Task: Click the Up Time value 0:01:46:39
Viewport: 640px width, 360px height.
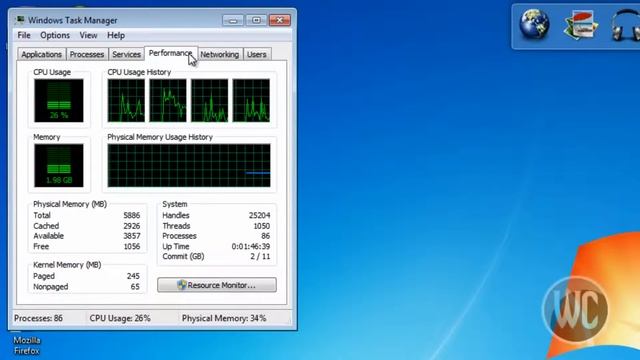Action: 251,247
